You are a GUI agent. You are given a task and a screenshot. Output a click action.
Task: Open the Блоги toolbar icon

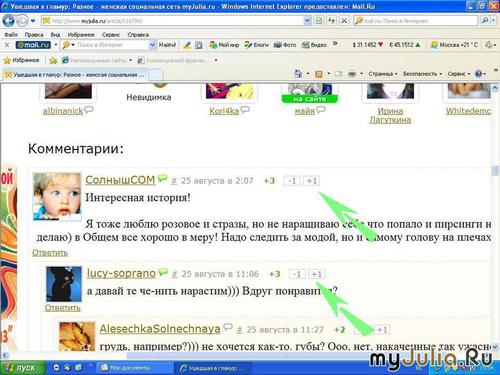coord(257,45)
